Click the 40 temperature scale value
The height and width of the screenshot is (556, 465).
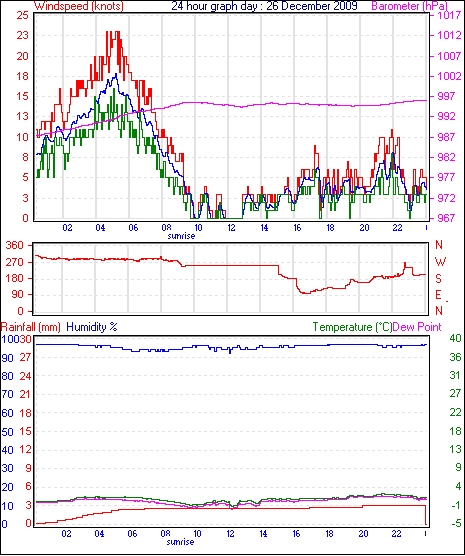click(x=455, y=338)
